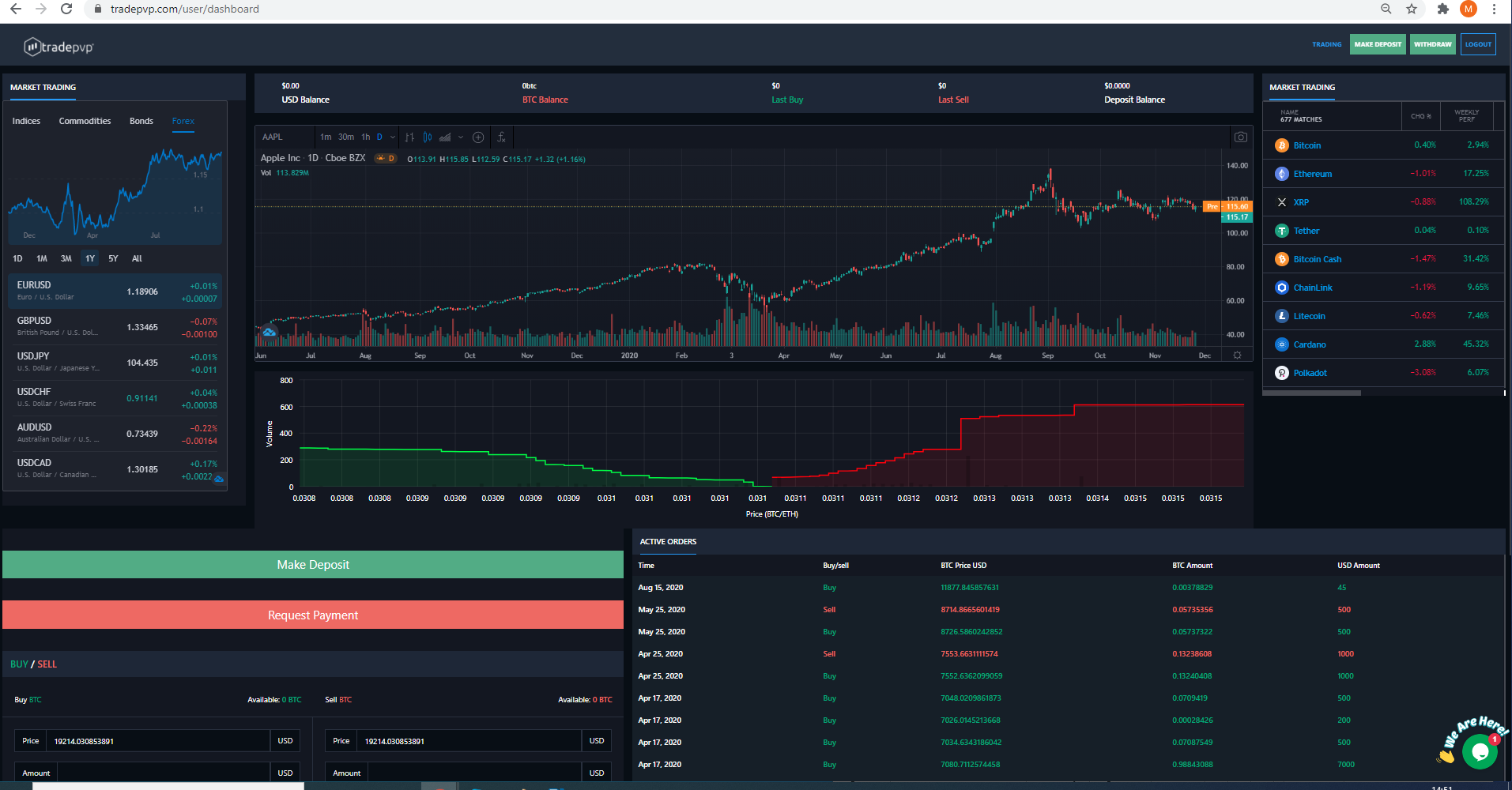Viewport: 1512px width, 790px height.
Task: Switch to the Indices tab
Action: tap(26, 121)
